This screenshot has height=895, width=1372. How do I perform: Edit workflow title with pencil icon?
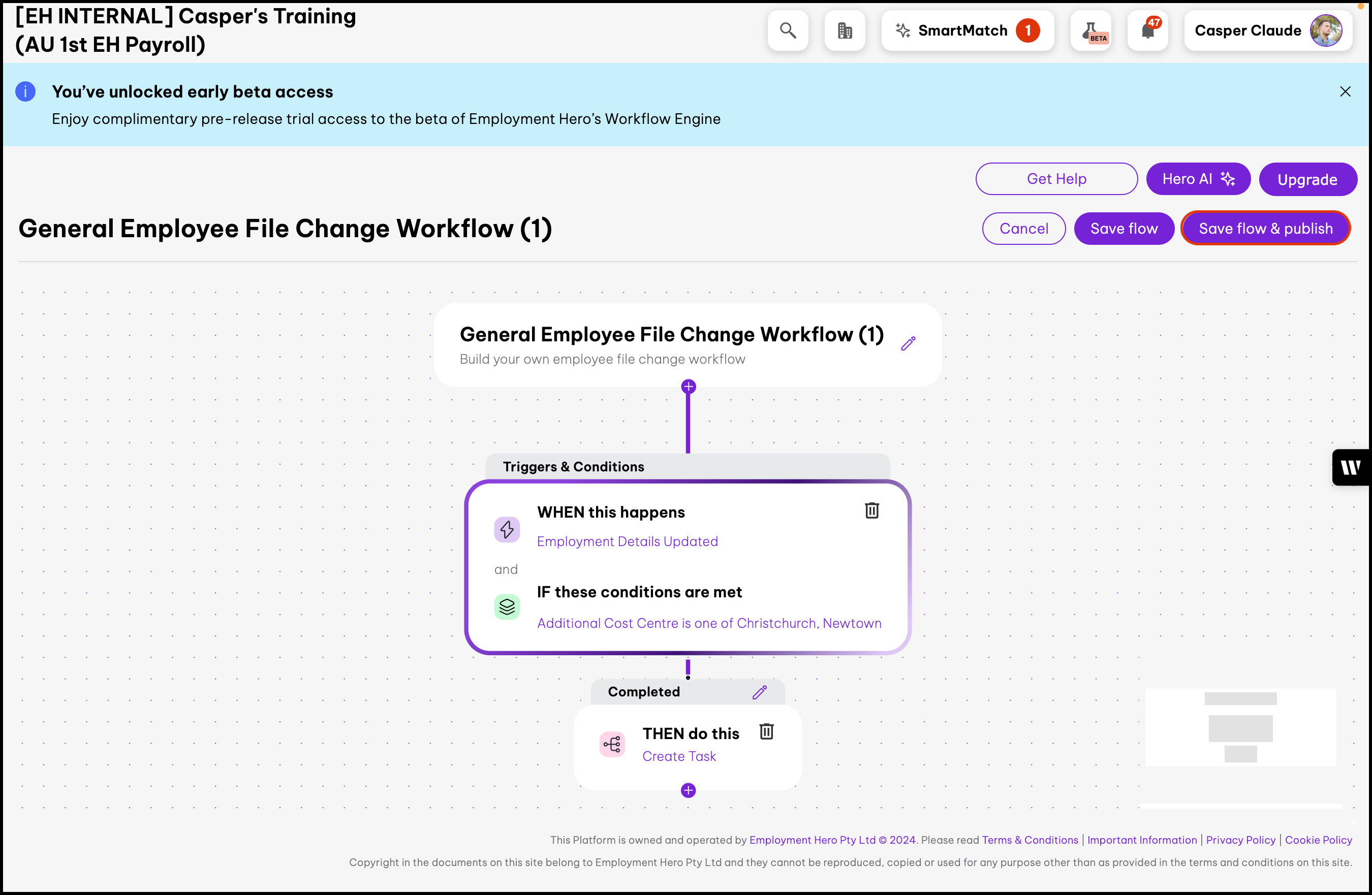click(908, 343)
